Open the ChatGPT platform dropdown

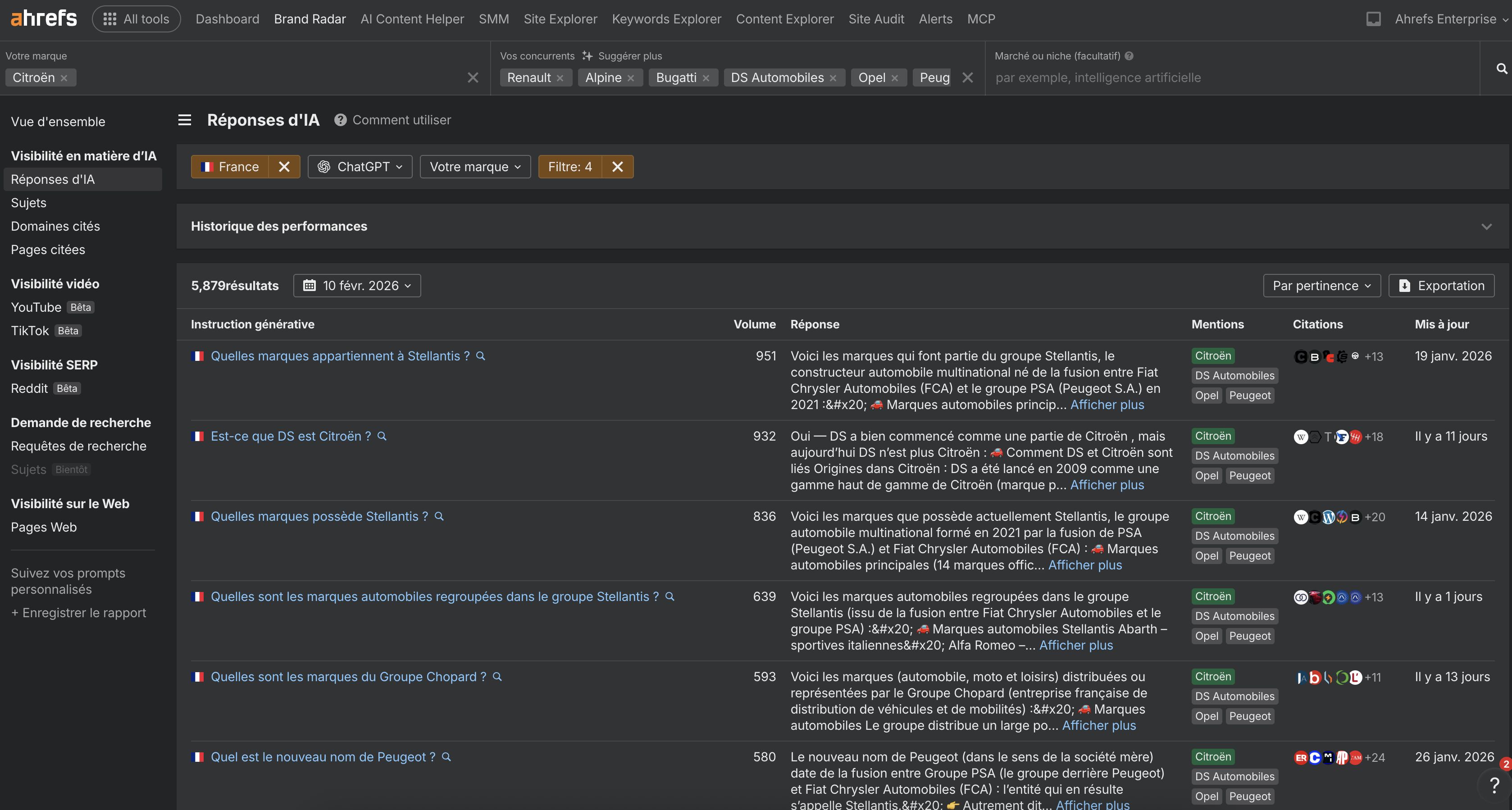(360, 166)
